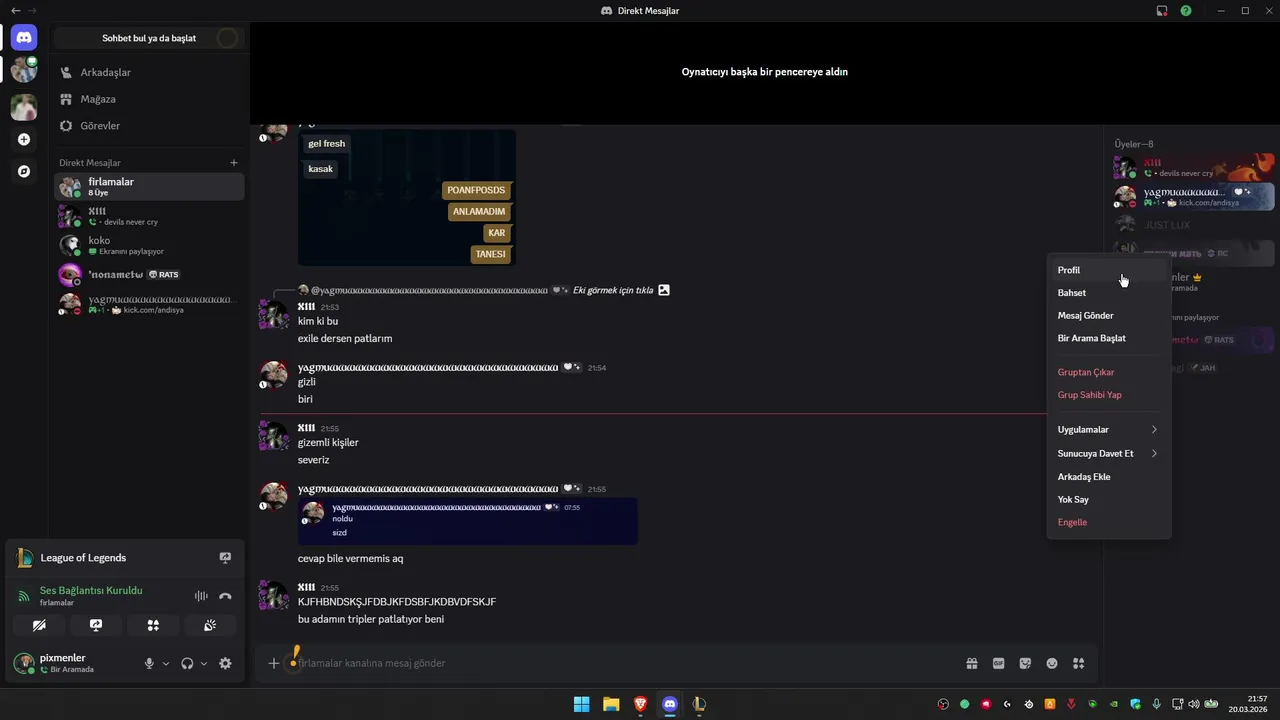Image resolution: width=1280 pixels, height=720 pixels.
Task: Mute microphone in user panel
Action: point(149,663)
